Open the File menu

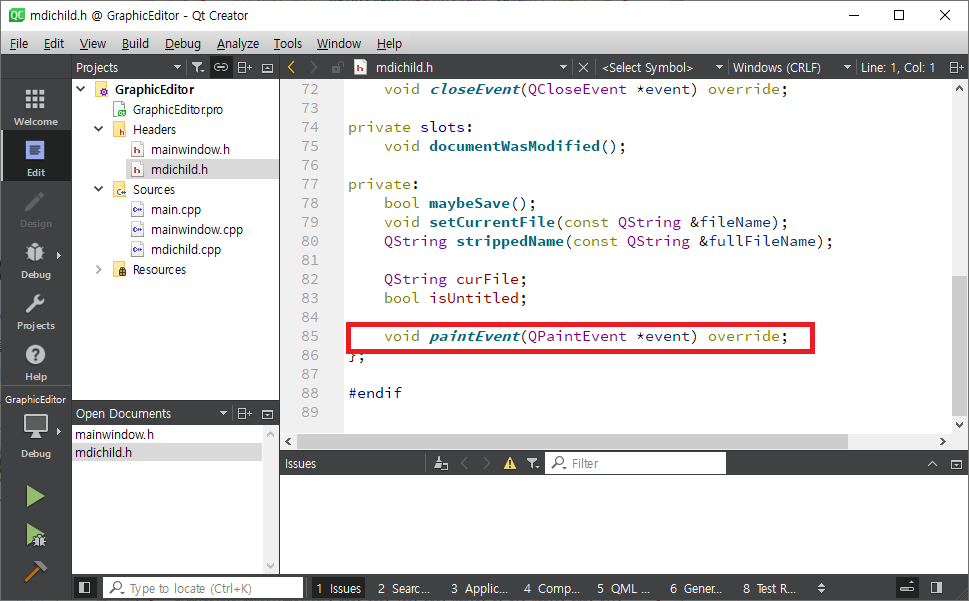(19, 43)
